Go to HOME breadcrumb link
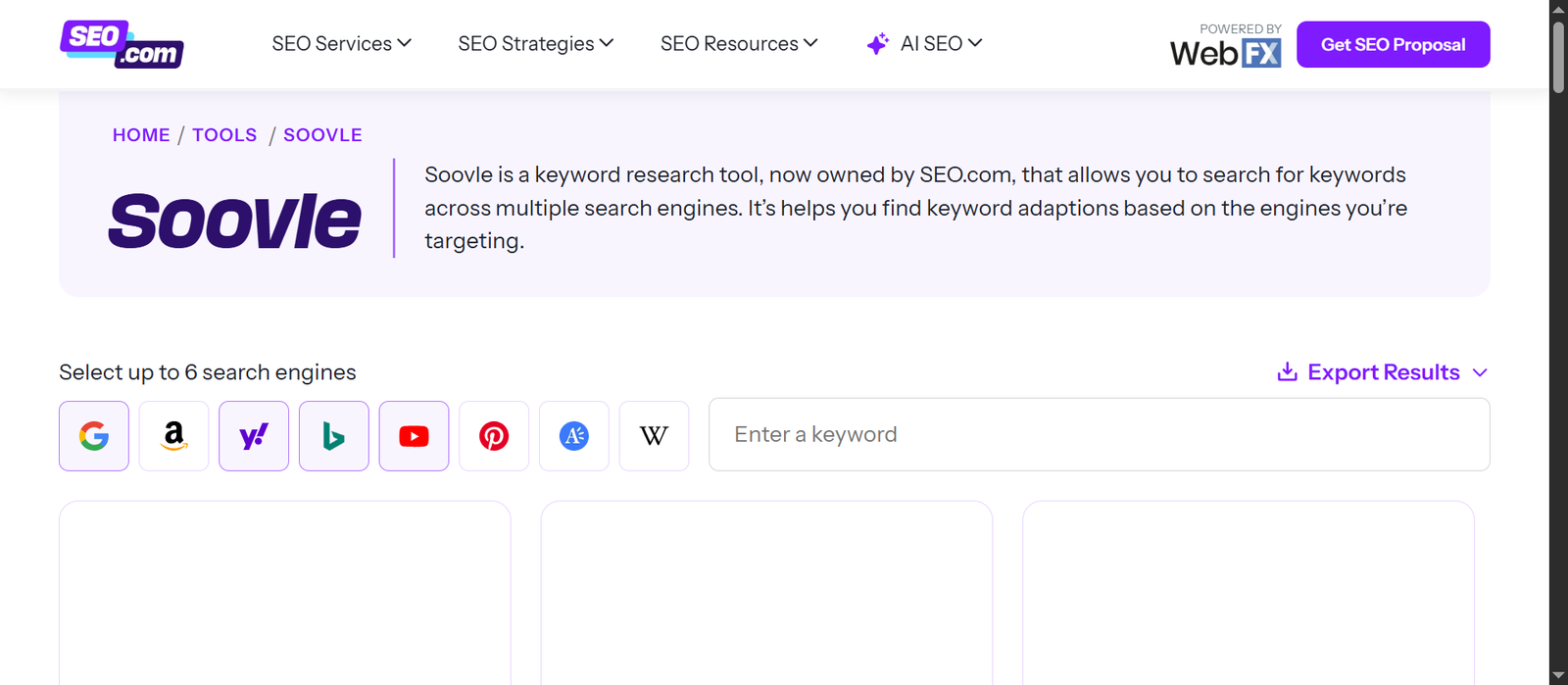Image resolution: width=1568 pixels, height=685 pixels. pos(141,135)
